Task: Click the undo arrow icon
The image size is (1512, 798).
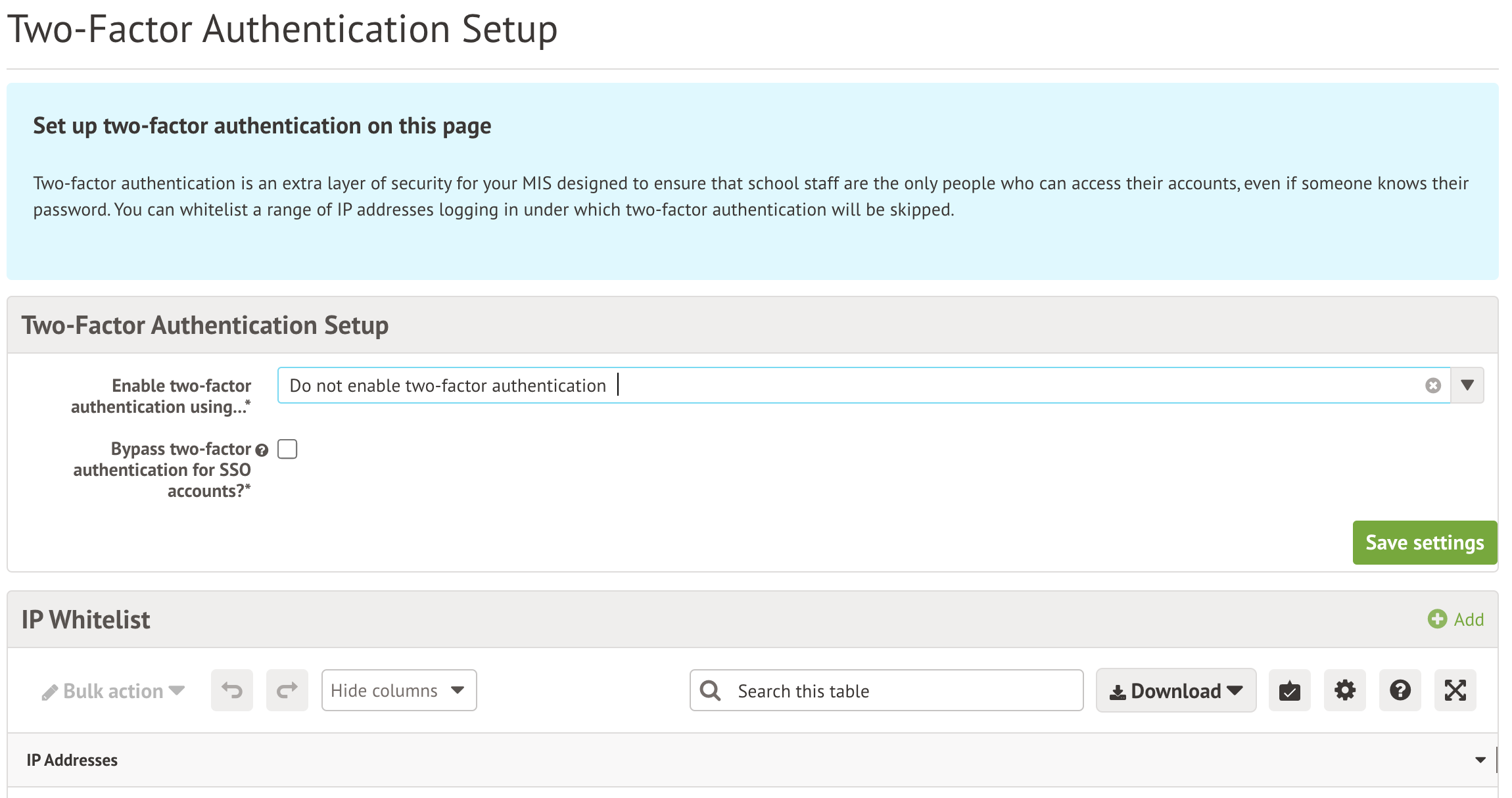Action: [x=231, y=690]
